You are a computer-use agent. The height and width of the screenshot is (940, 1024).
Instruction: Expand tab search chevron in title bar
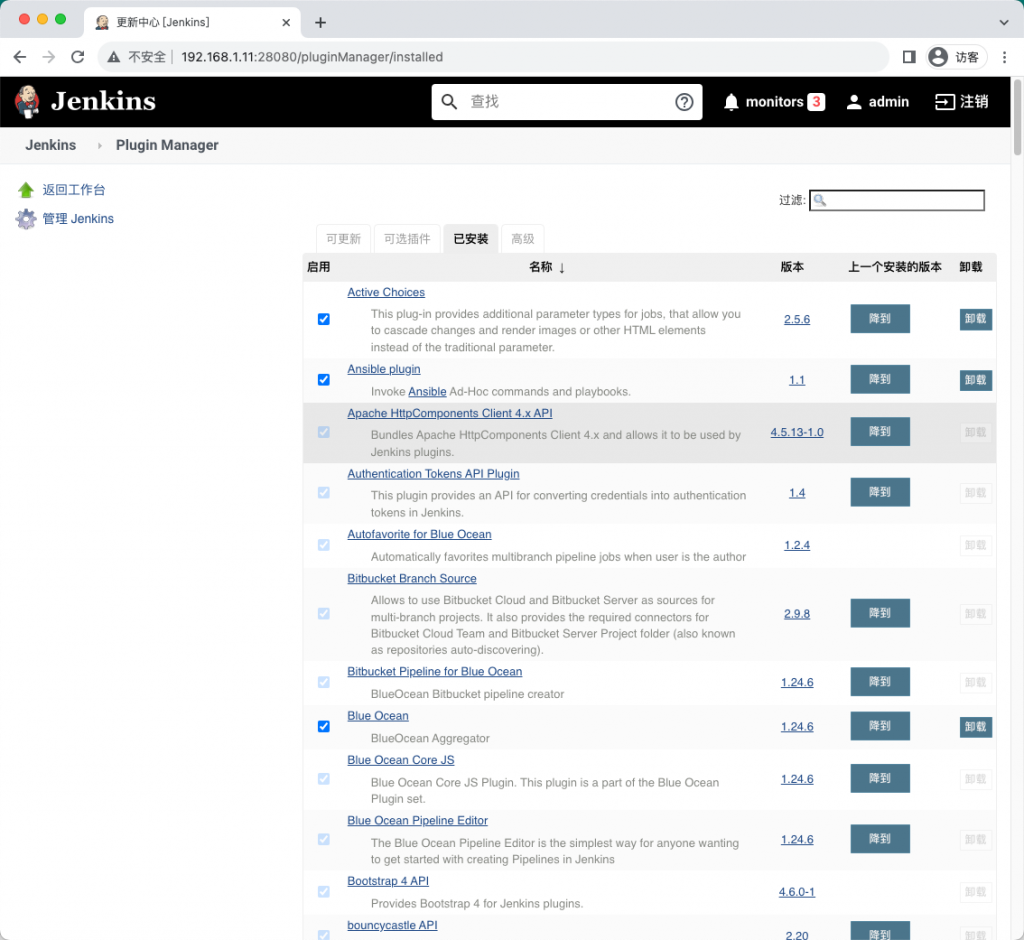(x=1004, y=22)
